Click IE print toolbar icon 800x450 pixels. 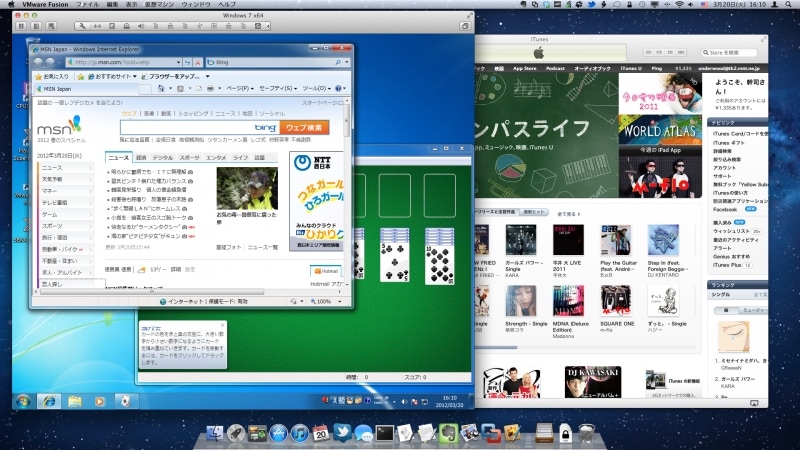click(x=210, y=88)
